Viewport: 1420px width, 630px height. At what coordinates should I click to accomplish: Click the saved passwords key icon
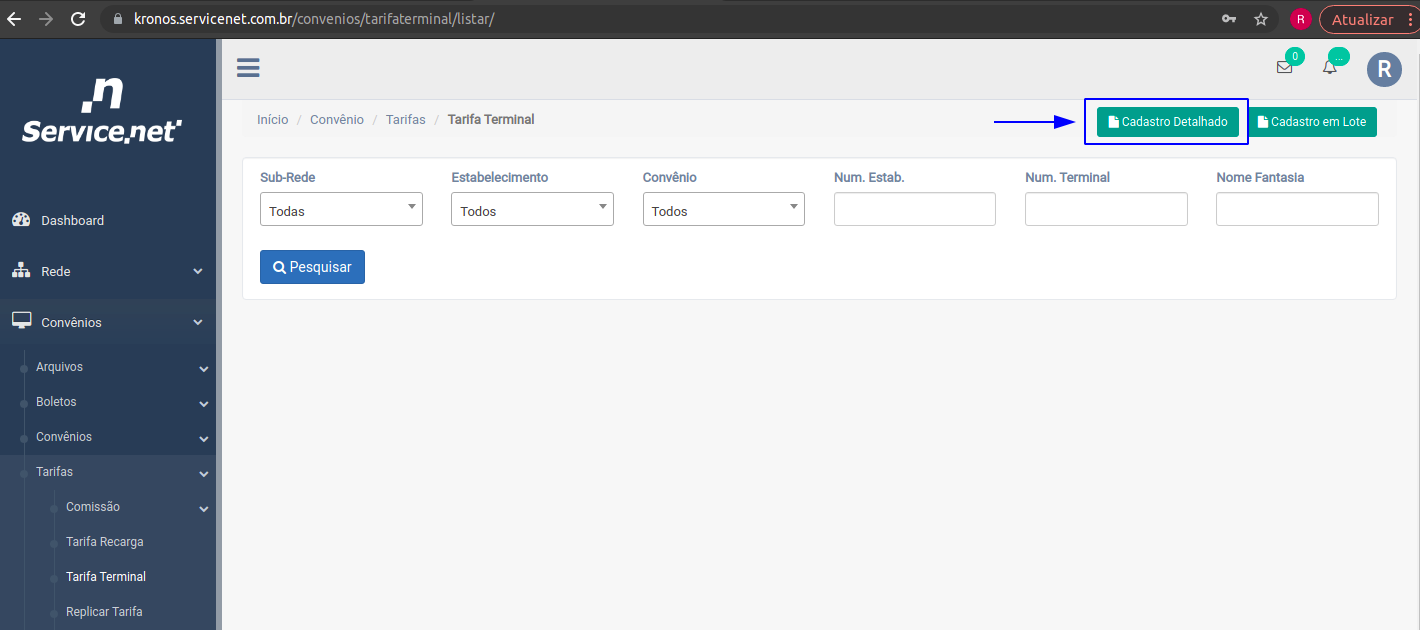point(1229,19)
